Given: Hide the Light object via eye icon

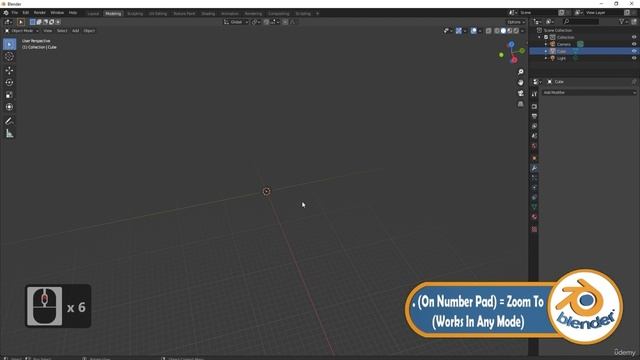Looking at the screenshot, I should (x=634, y=58).
